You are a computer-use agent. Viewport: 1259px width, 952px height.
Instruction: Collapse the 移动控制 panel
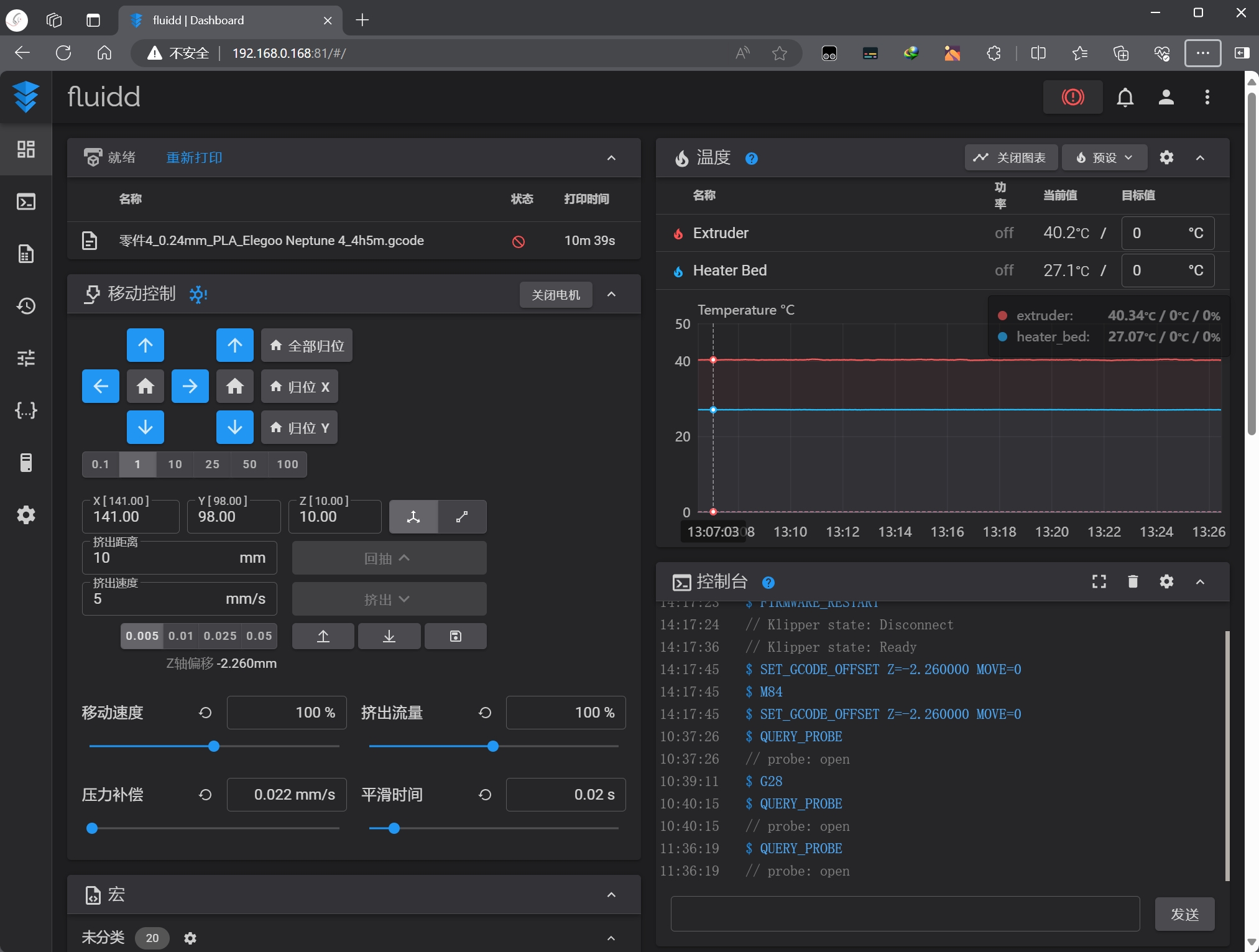[x=611, y=294]
